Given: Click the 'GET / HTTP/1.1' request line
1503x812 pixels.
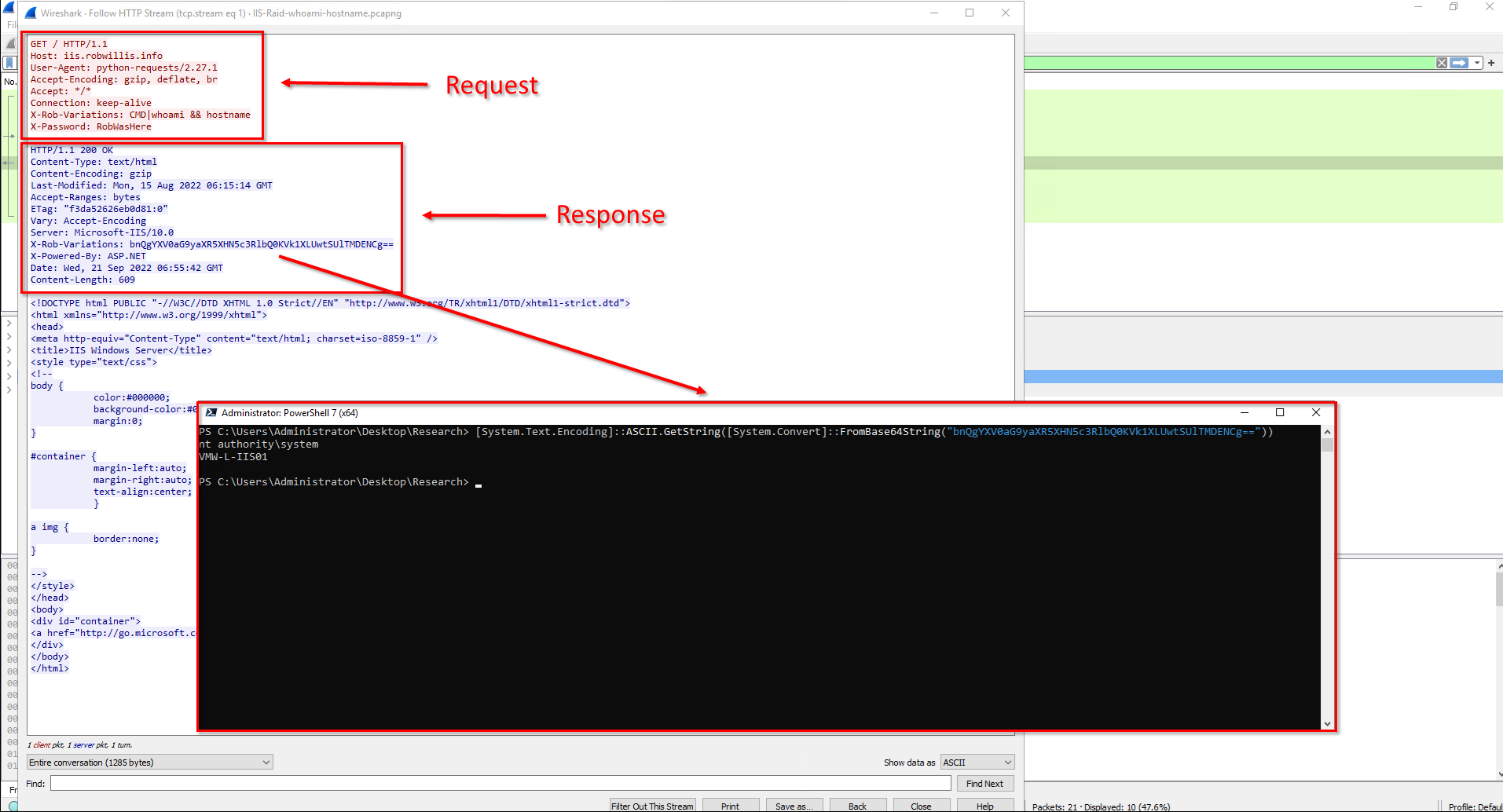Looking at the screenshot, I should 69,44.
